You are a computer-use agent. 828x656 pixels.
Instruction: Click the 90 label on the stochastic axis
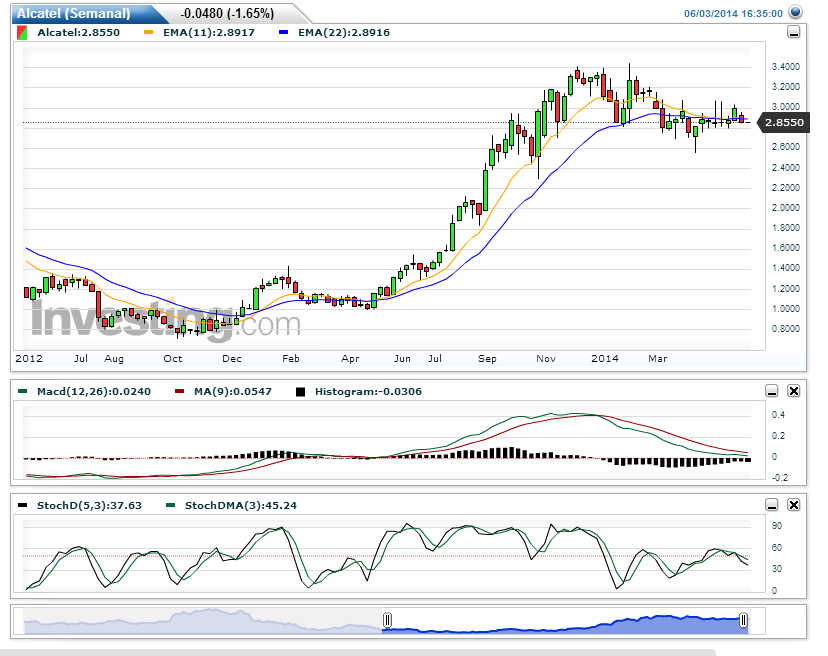click(x=777, y=526)
